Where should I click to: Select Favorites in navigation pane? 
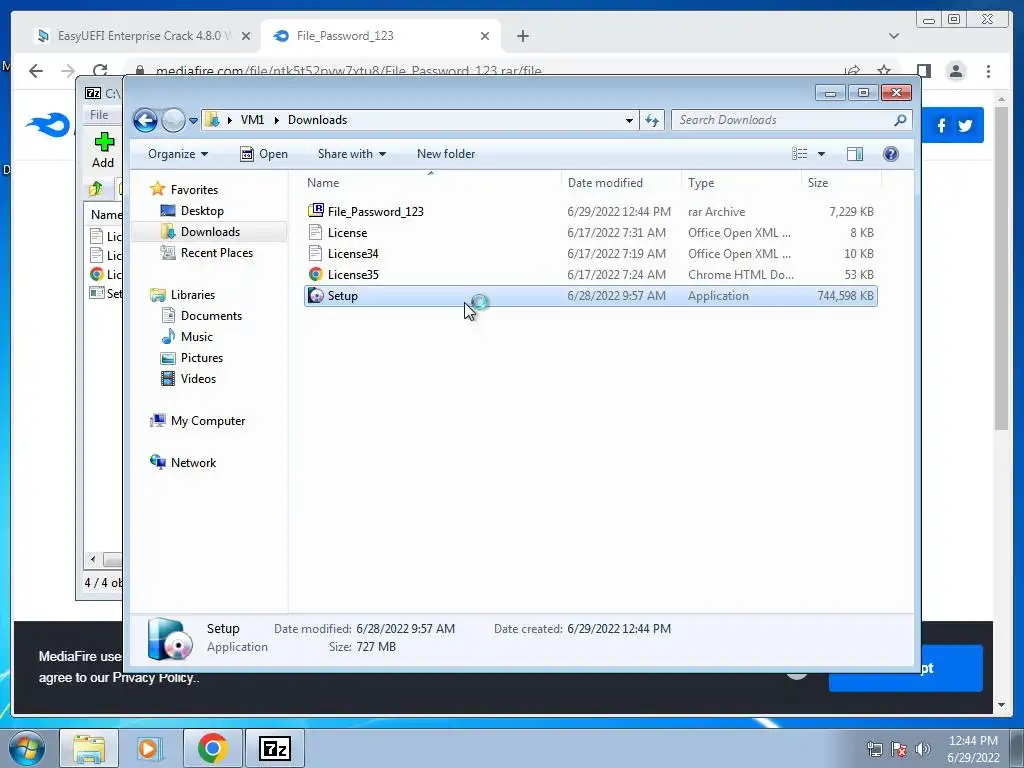point(184,189)
